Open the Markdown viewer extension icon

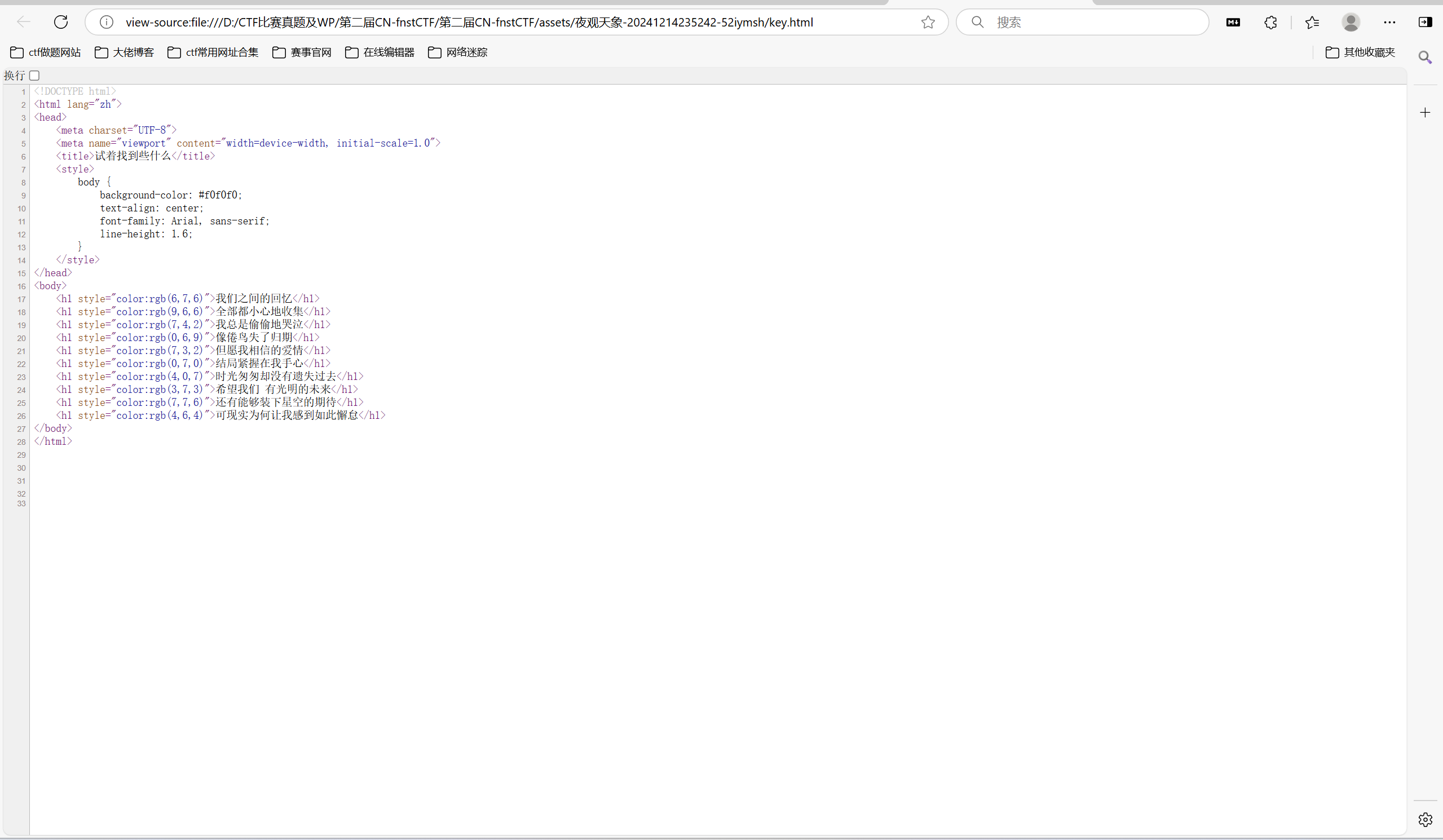pyautogui.click(x=1233, y=23)
